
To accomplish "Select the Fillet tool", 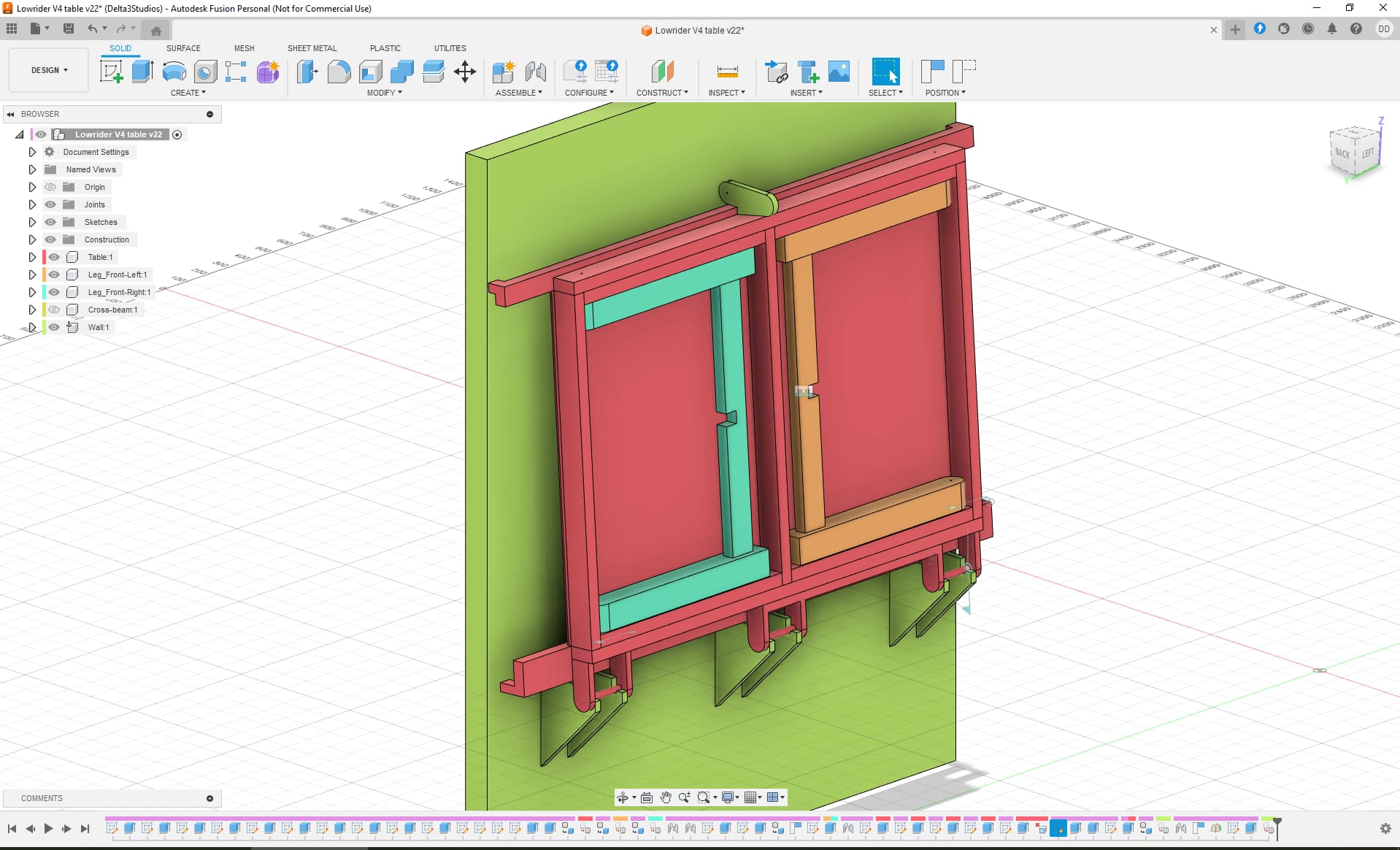I will point(339,72).
